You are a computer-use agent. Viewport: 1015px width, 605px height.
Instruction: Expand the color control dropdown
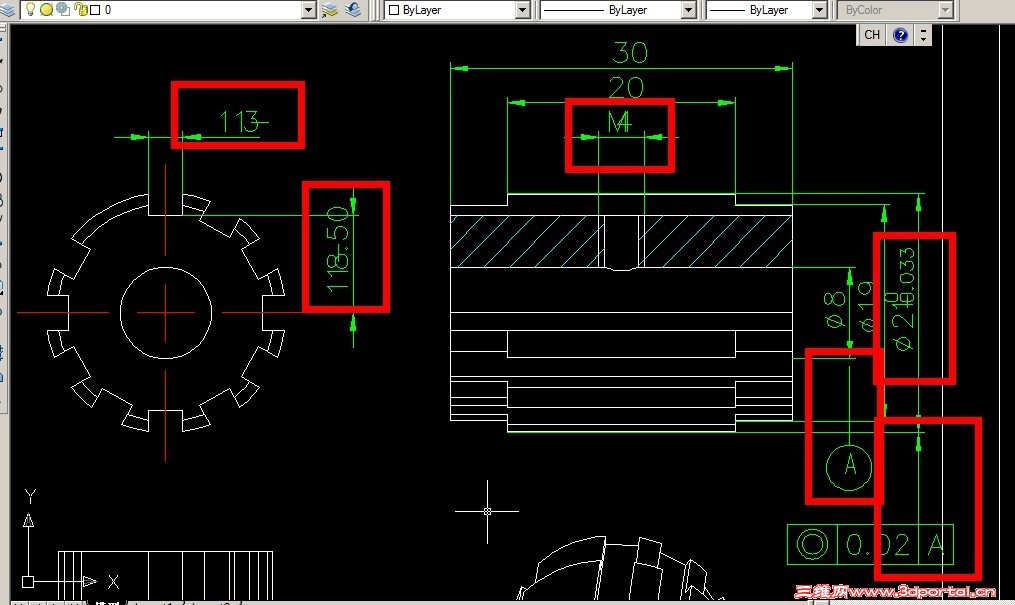click(522, 10)
